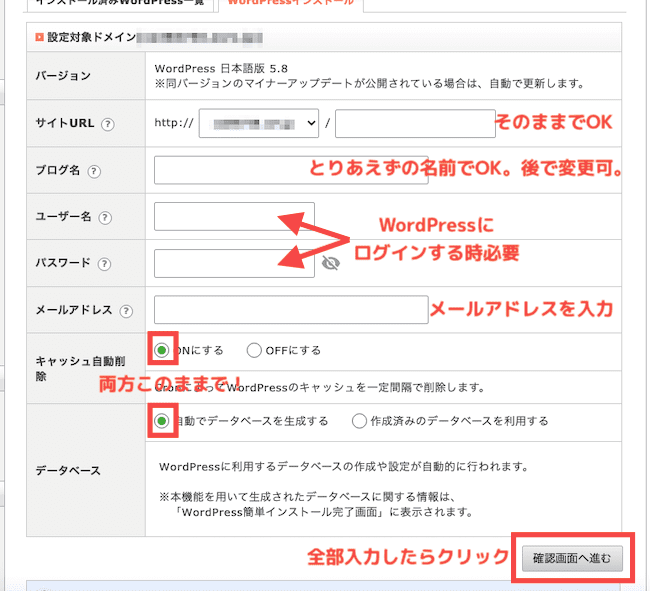Screen dimensions: 650x591
Task: Click help icon beside パスワード label
Action: [105, 264]
